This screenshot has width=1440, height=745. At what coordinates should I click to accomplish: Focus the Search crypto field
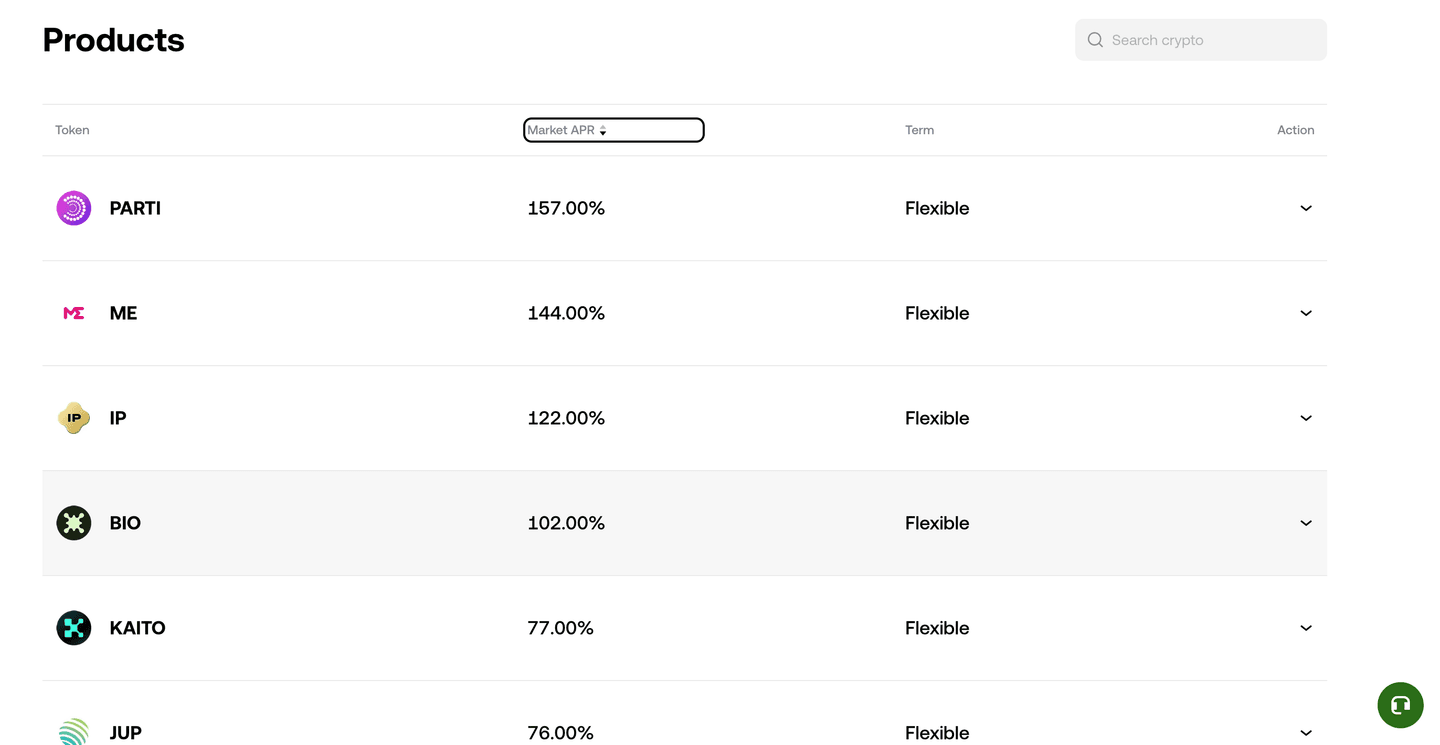1210,40
